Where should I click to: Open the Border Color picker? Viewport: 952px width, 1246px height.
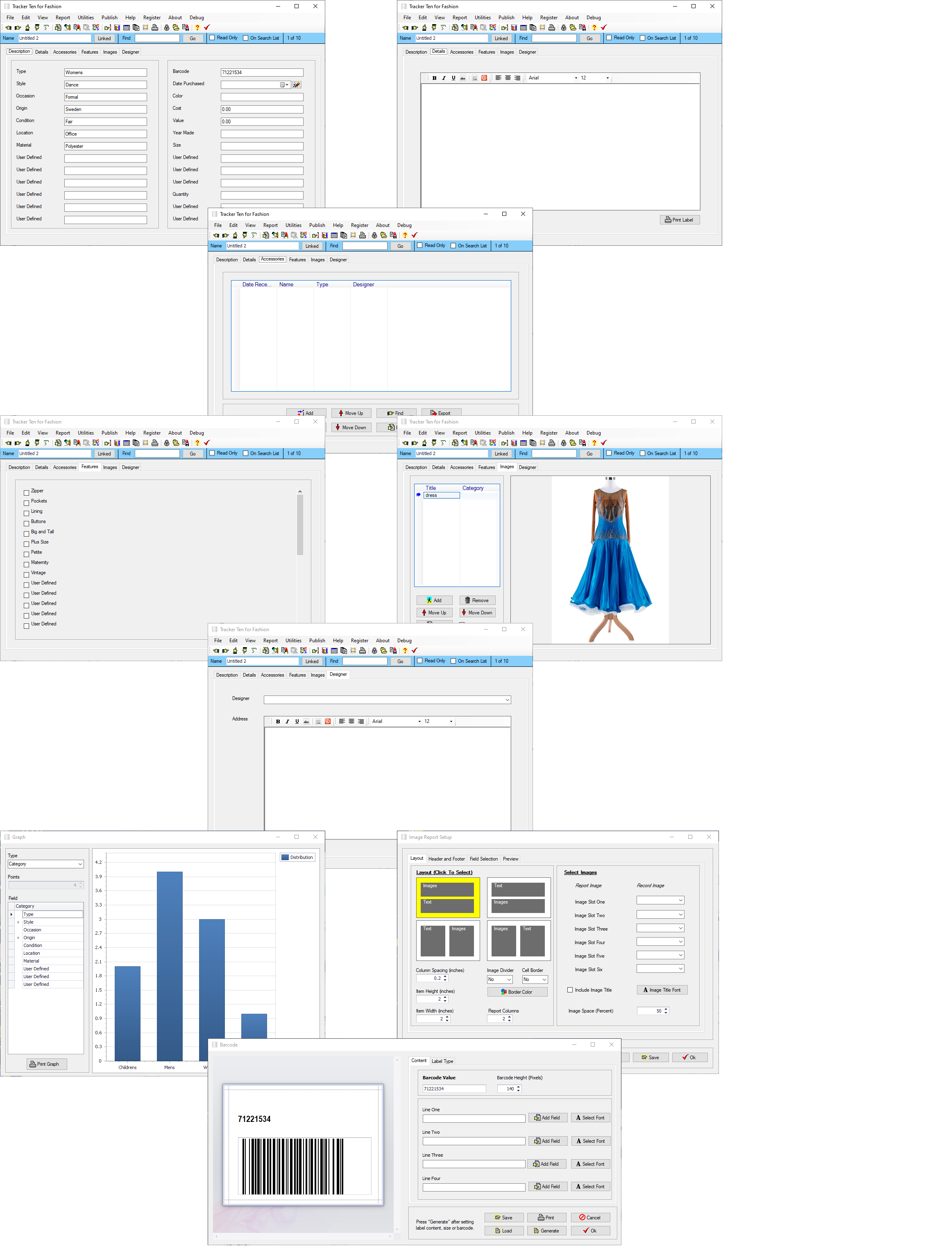point(517,992)
